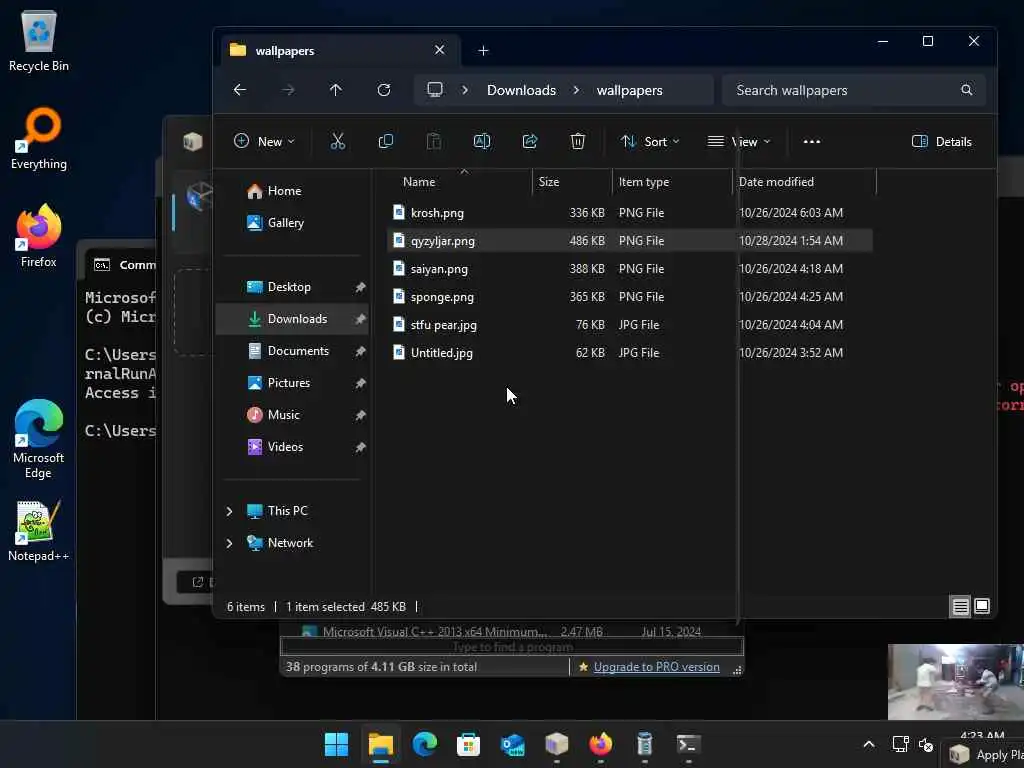Select the Firefox desktop shortcut
1024x768 pixels.
click(39, 236)
